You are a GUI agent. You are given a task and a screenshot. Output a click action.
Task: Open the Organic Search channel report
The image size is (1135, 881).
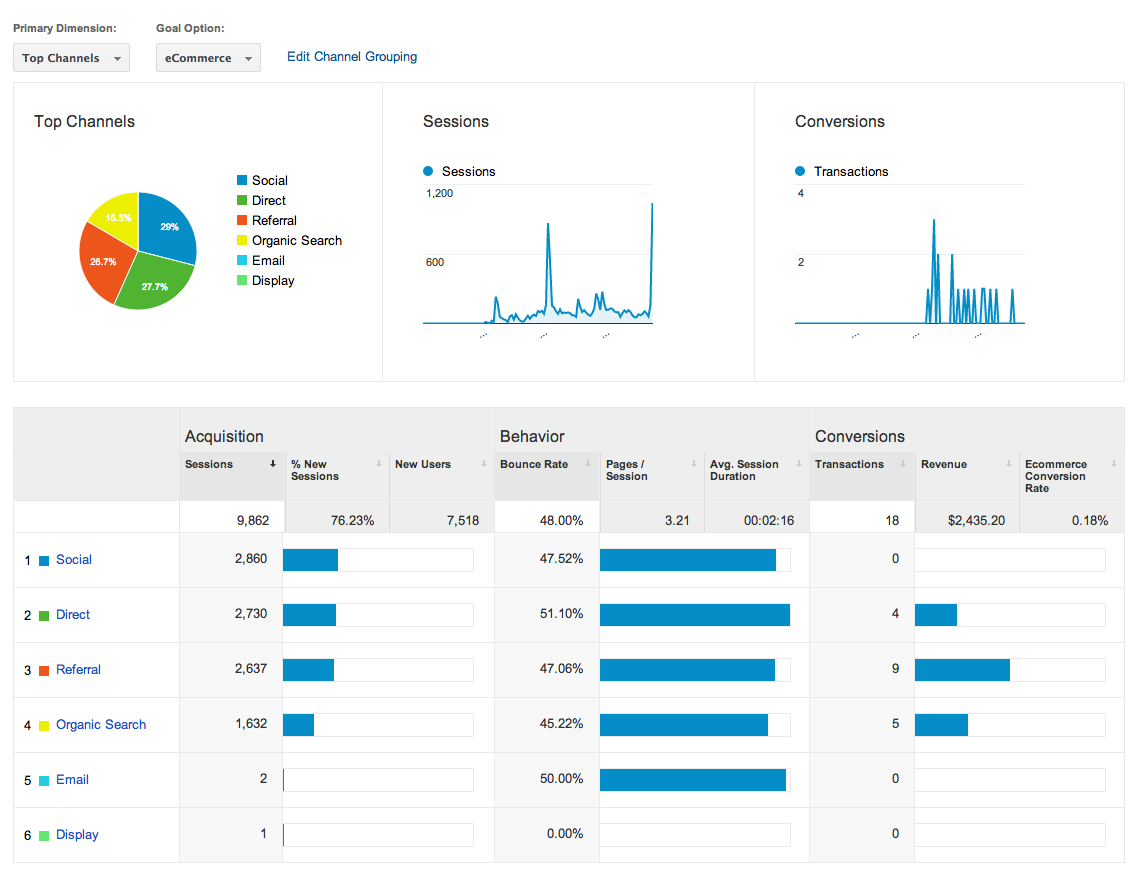tap(100, 724)
